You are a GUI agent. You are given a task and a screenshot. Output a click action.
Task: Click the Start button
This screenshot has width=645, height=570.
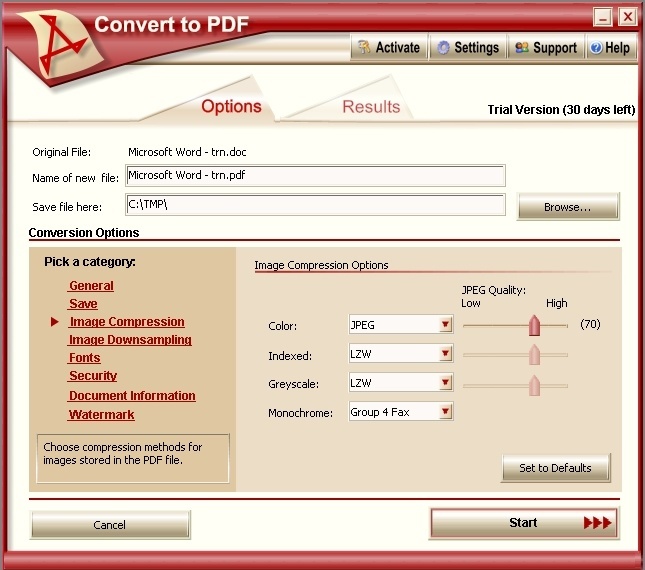pyautogui.click(x=524, y=523)
